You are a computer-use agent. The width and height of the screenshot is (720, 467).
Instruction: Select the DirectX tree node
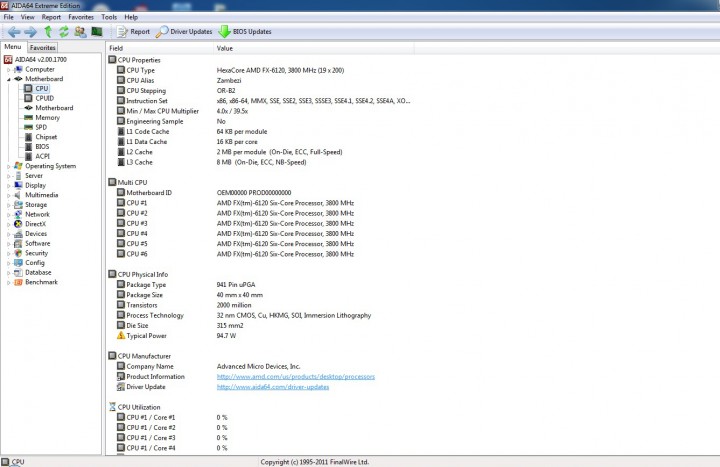click(30, 224)
